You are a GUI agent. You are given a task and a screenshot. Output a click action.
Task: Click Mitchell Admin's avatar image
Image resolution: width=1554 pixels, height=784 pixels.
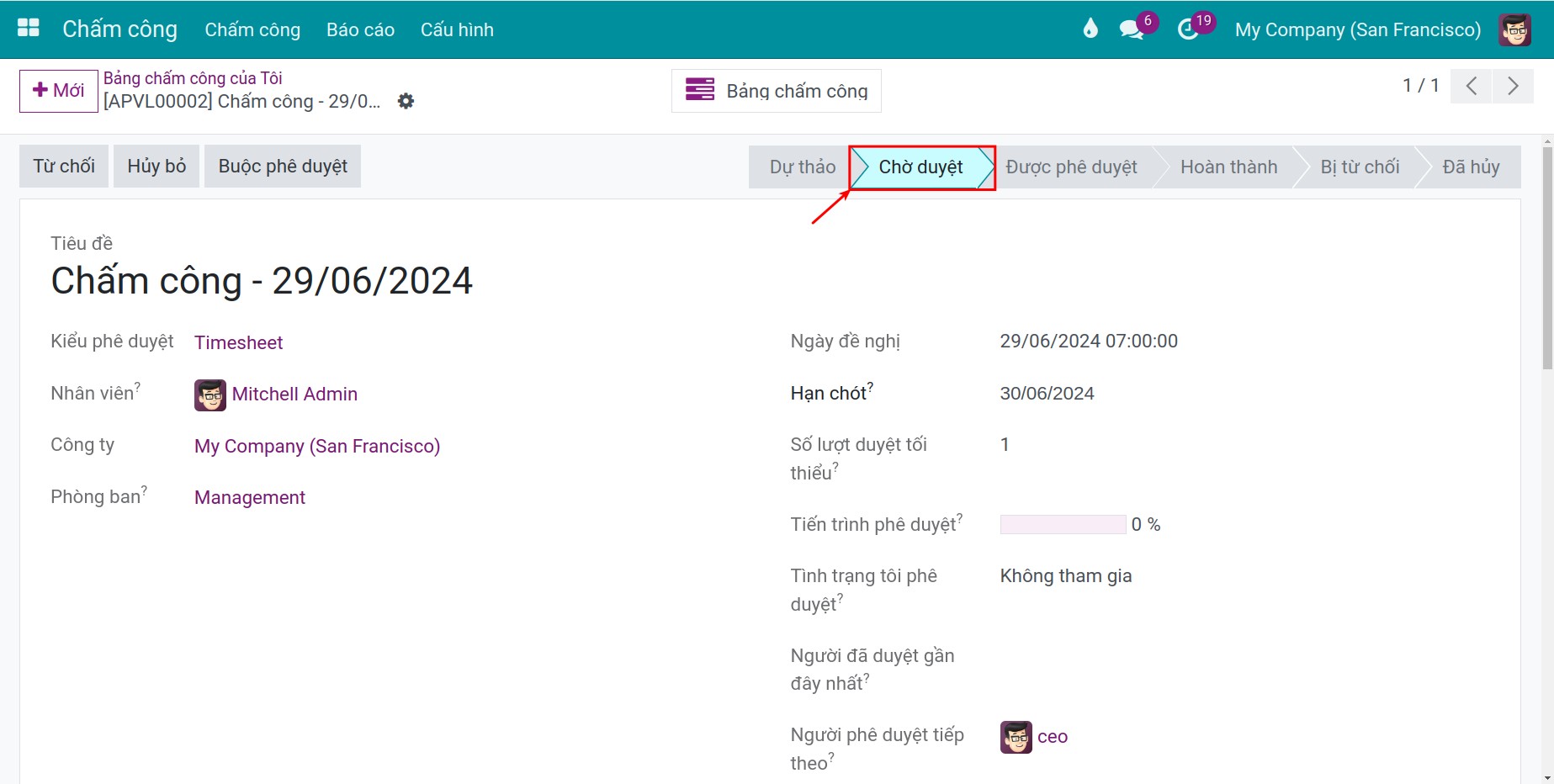click(210, 395)
